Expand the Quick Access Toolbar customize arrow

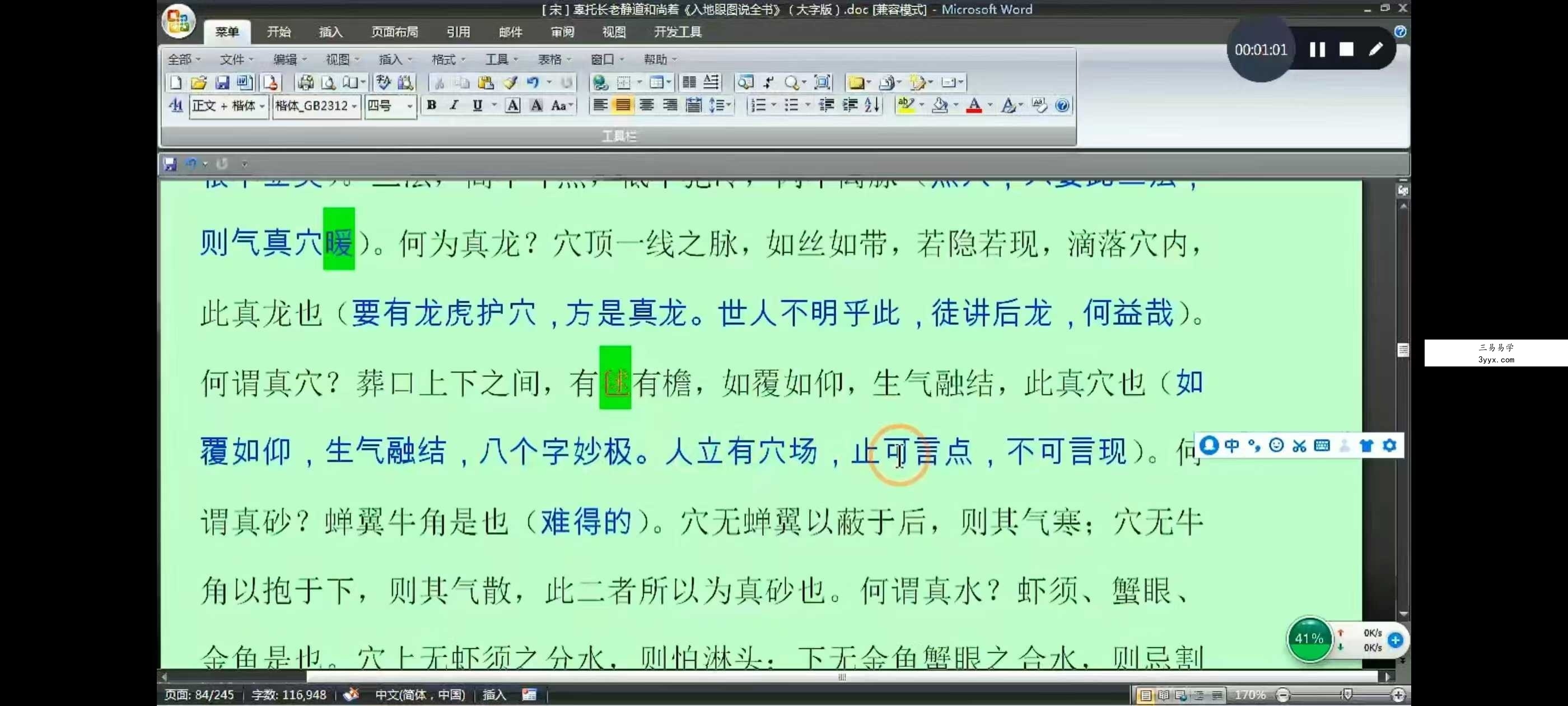[x=245, y=164]
